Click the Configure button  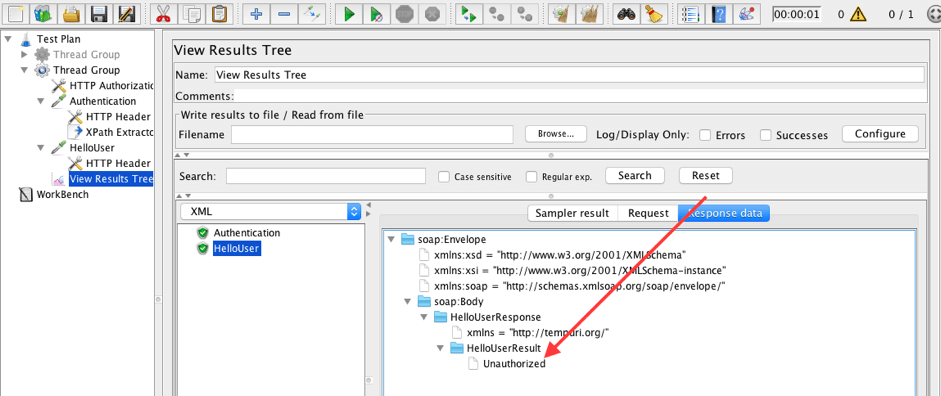point(880,134)
